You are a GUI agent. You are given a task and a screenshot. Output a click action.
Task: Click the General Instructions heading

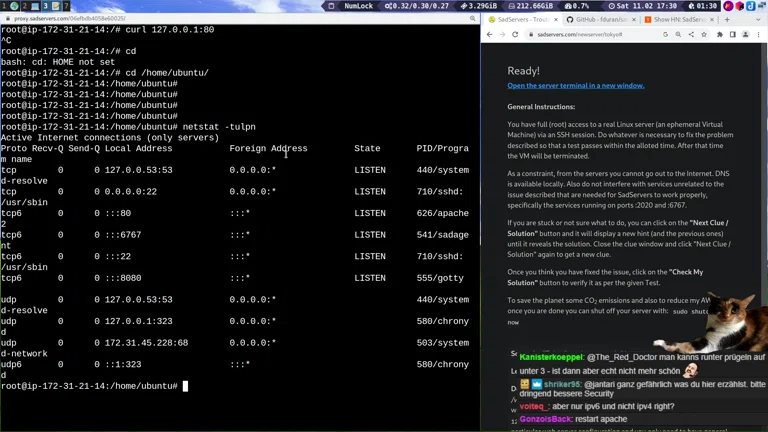[541, 107]
